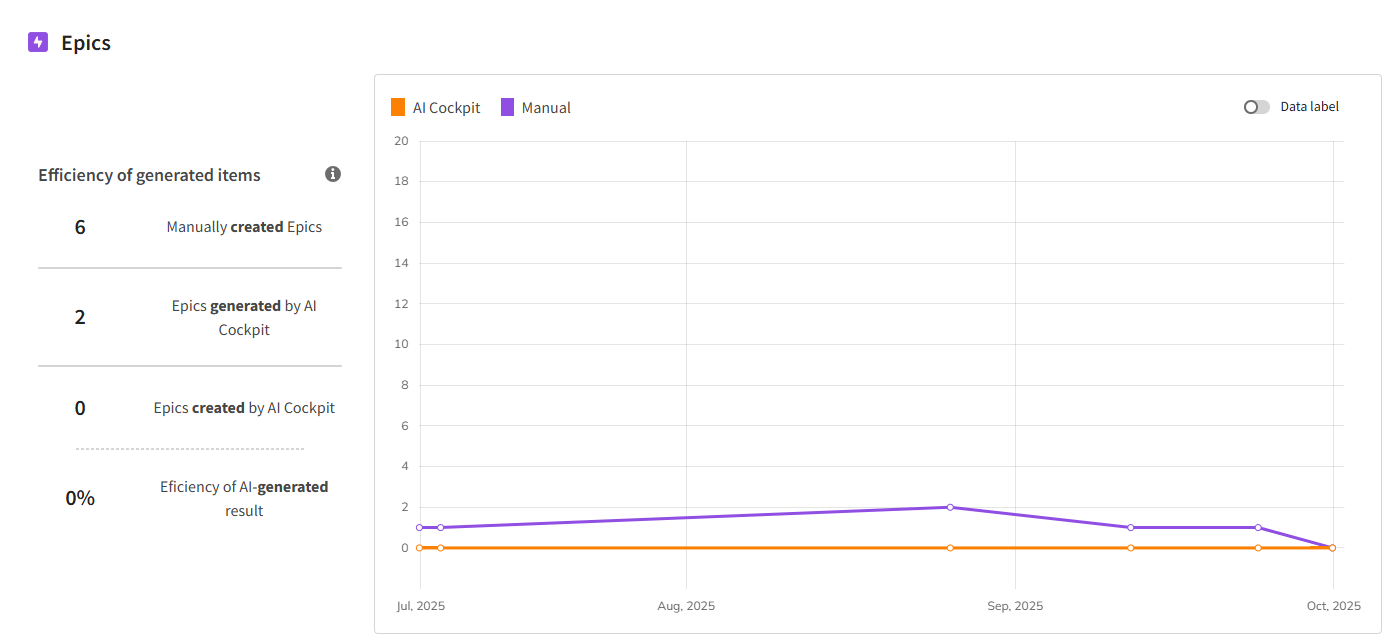Click info icon beside Efficiency of generated items
The height and width of the screenshot is (635, 1383).
coord(333,174)
